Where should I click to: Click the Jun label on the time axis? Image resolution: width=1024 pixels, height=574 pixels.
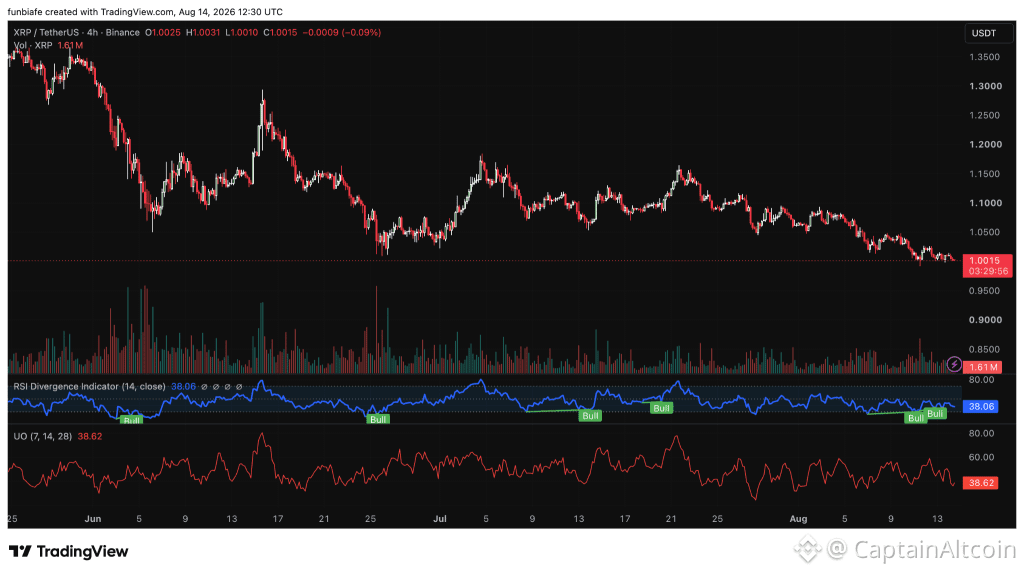[x=93, y=519]
